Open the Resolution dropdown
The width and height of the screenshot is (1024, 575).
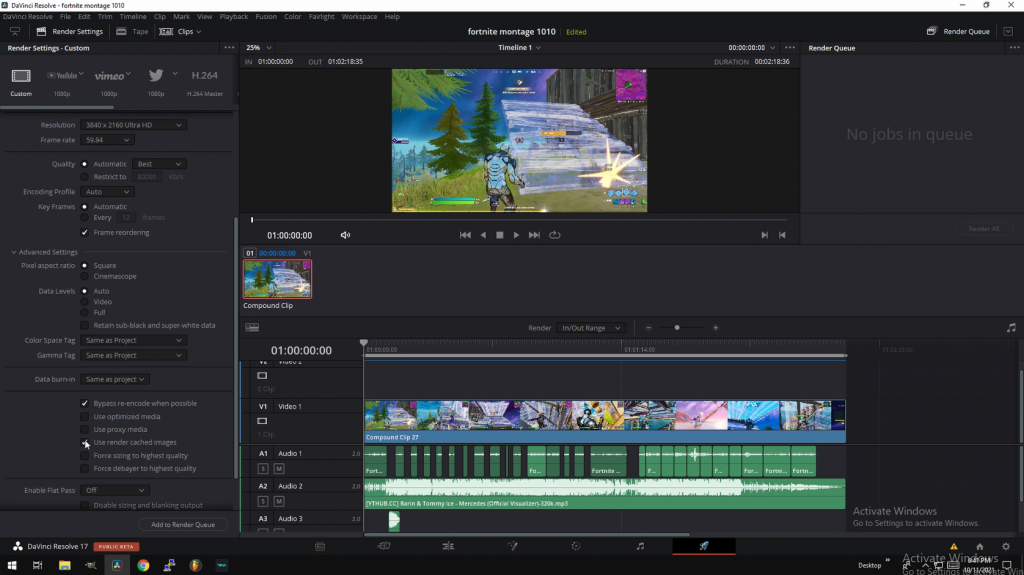(x=134, y=125)
